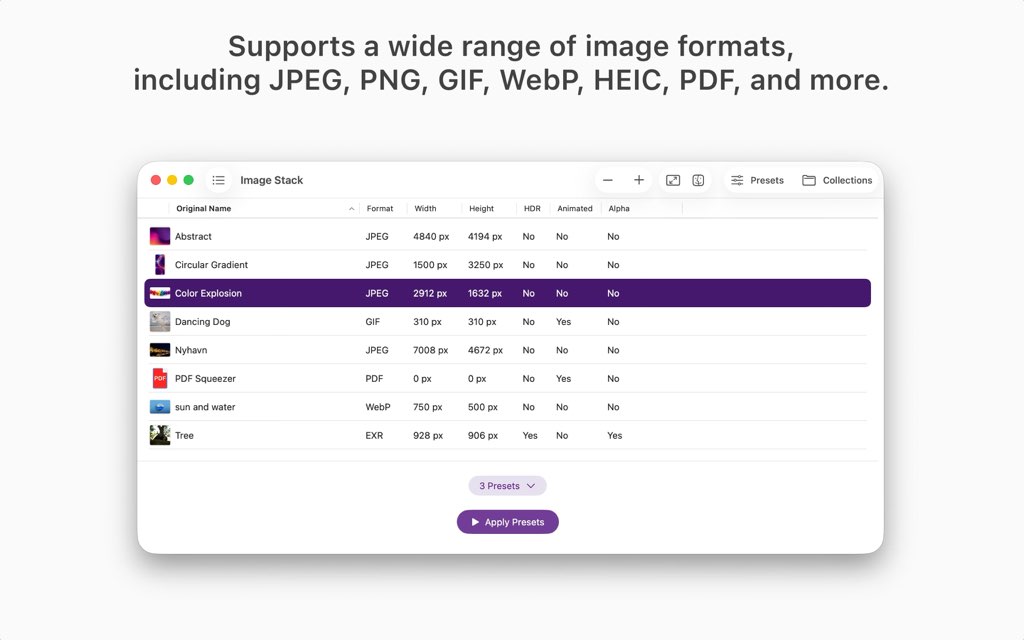Click the zoom out minus icon
The width and height of the screenshot is (1024, 640).
click(608, 180)
